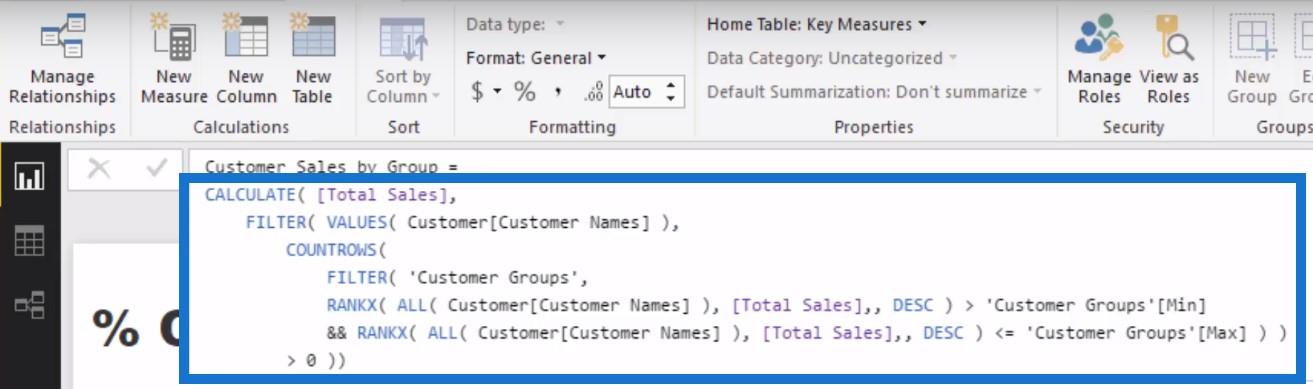Image resolution: width=1313 pixels, height=389 pixels.
Task: Expand the Format: General dropdown
Action: tap(536, 58)
